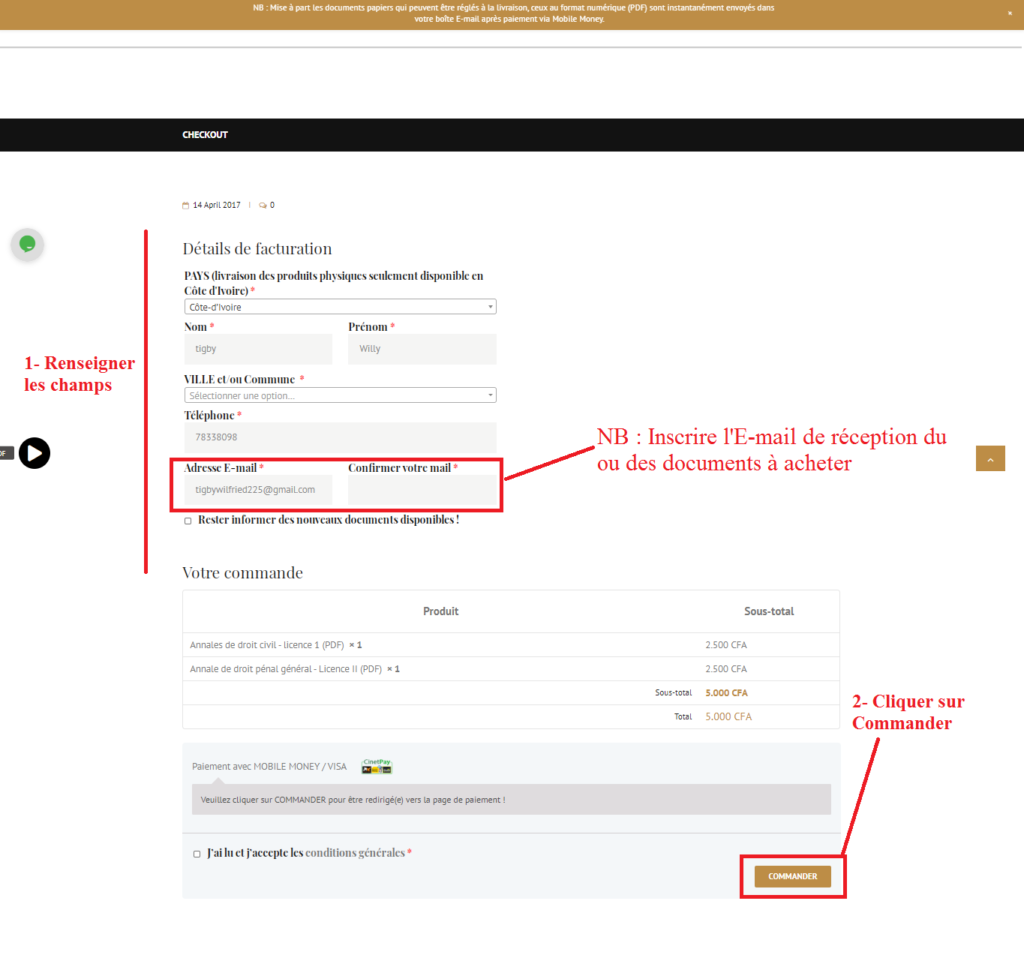Click the 'Confirmer votre mail' field
1024x955 pixels.
(424, 490)
